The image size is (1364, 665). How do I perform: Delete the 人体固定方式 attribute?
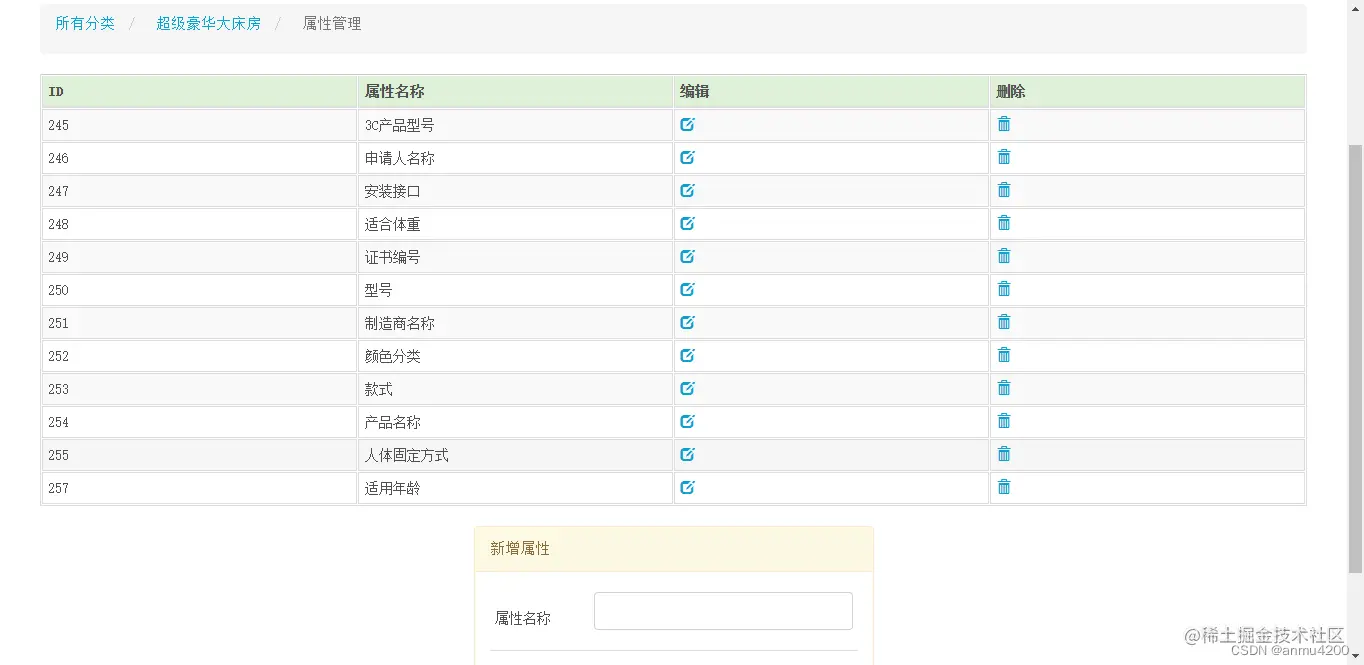(1004, 454)
